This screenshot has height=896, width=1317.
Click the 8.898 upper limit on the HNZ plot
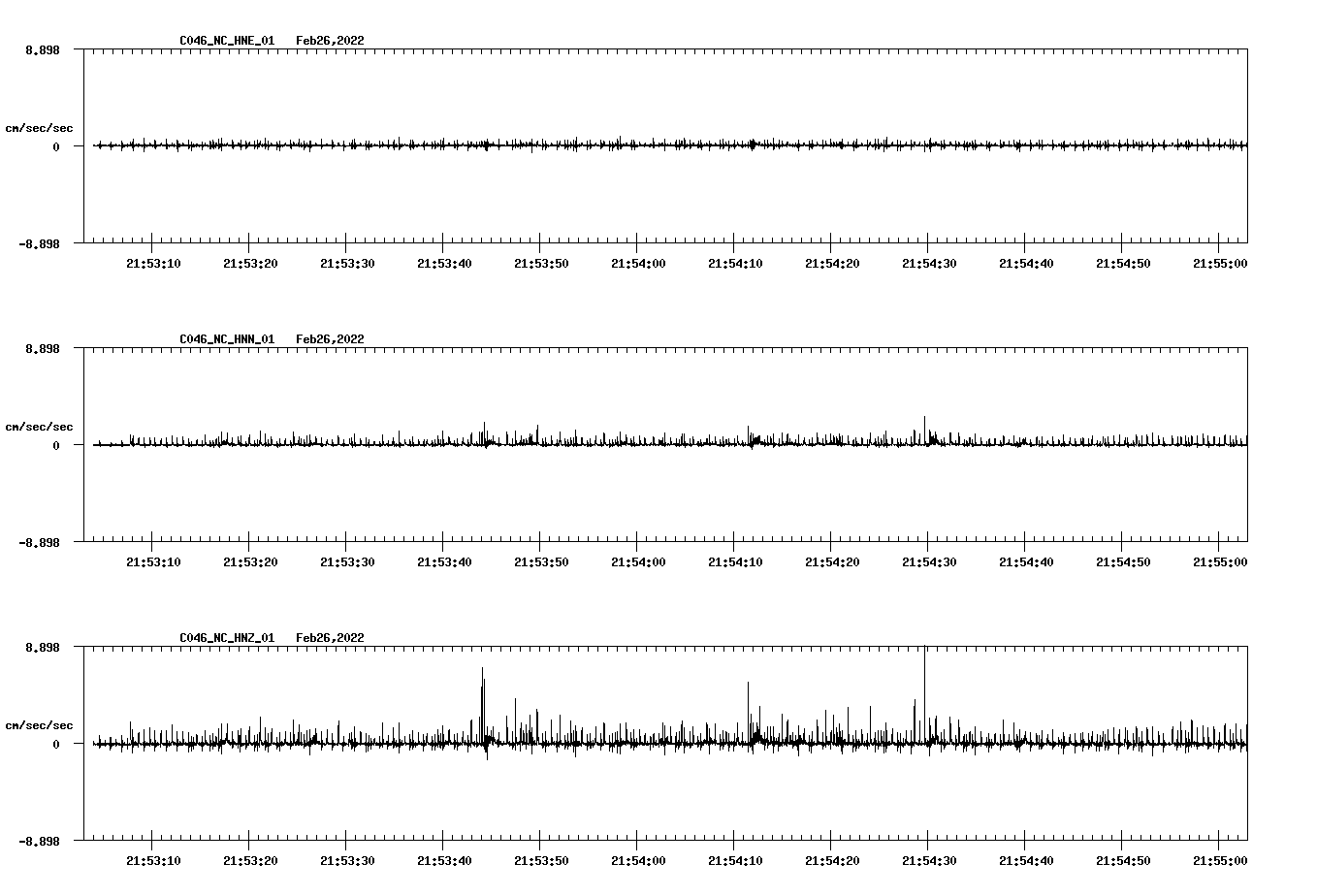pos(42,647)
